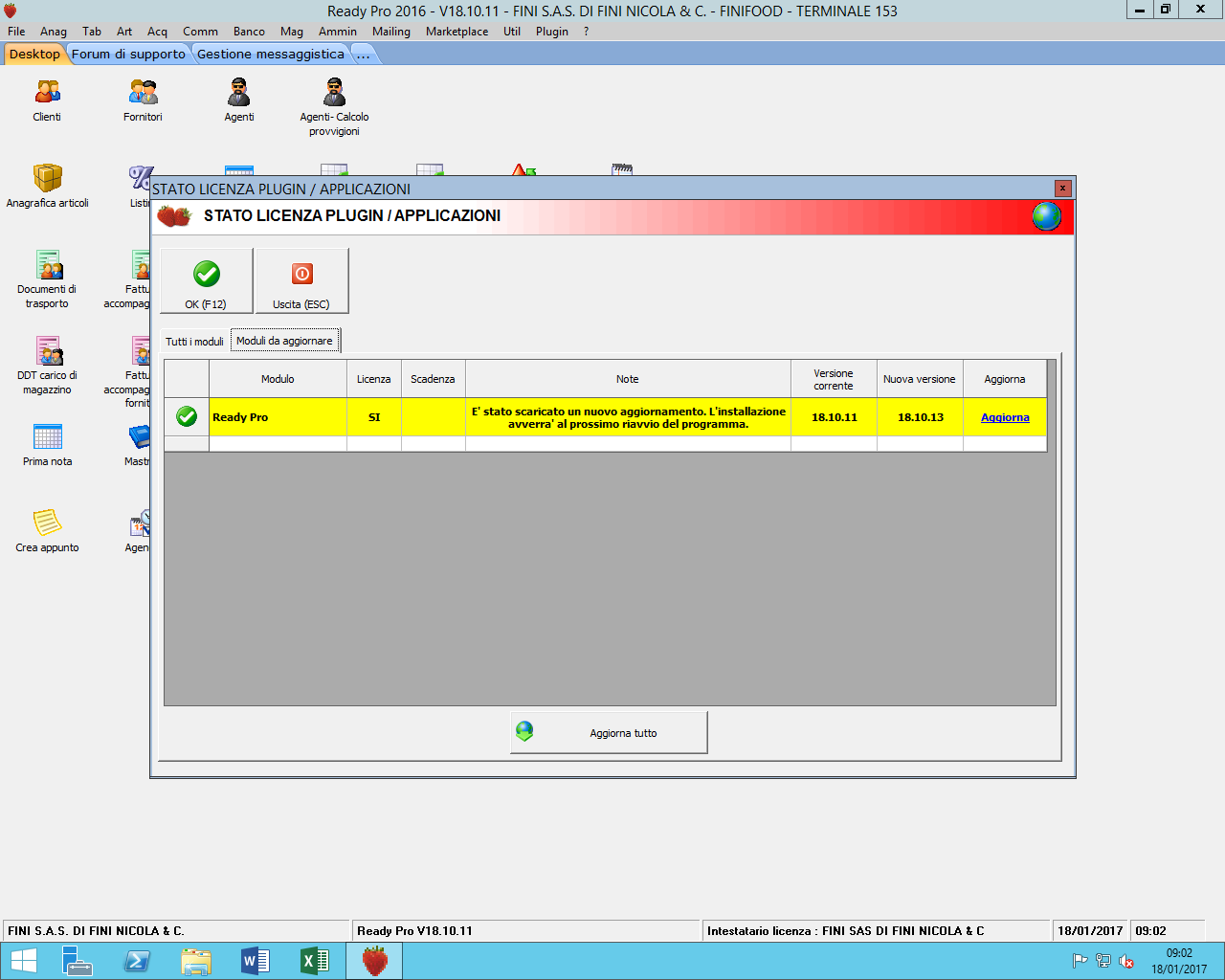
Task: Select the Moduli da aggiornare tab
Action: 284,341
